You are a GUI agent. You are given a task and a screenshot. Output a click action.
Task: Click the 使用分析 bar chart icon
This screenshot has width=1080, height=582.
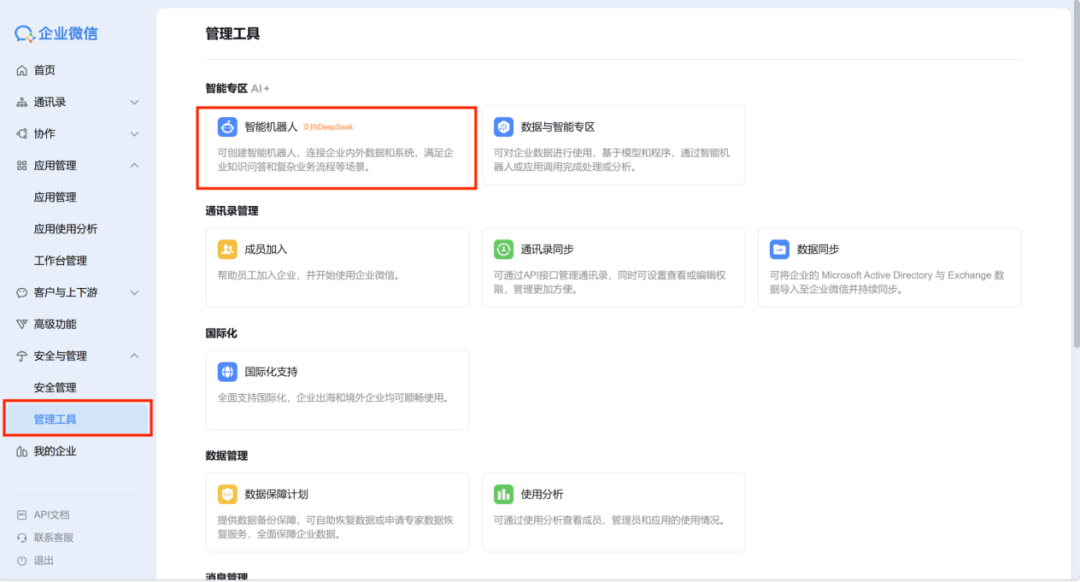click(503, 495)
